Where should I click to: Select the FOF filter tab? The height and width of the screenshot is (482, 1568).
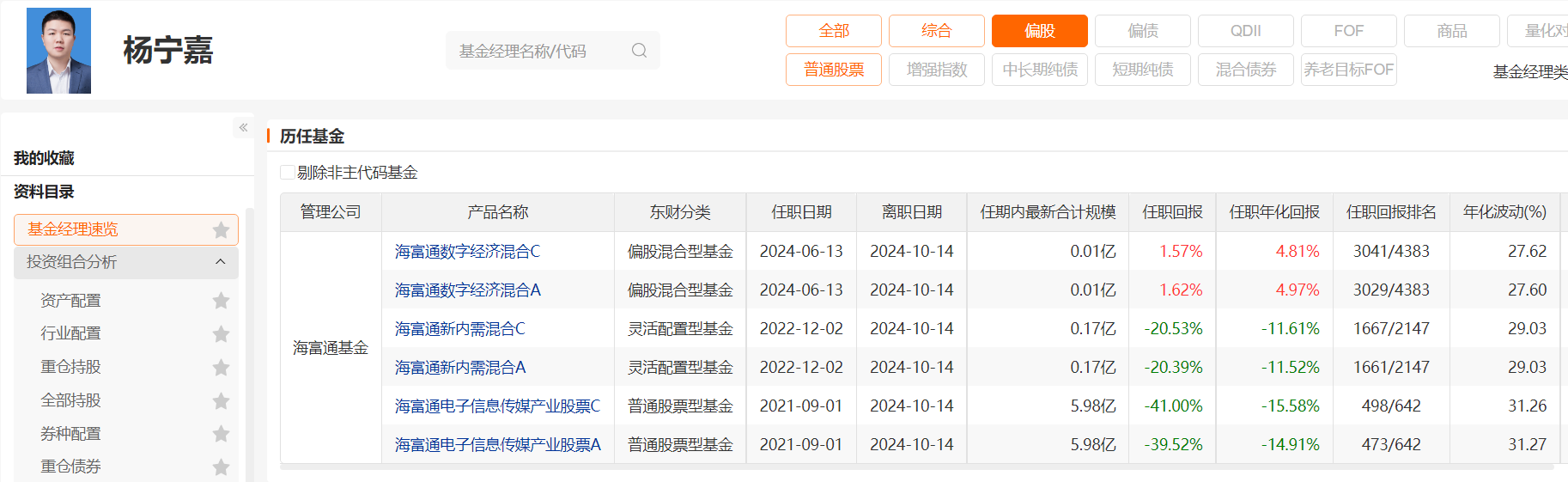pos(1348,31)
